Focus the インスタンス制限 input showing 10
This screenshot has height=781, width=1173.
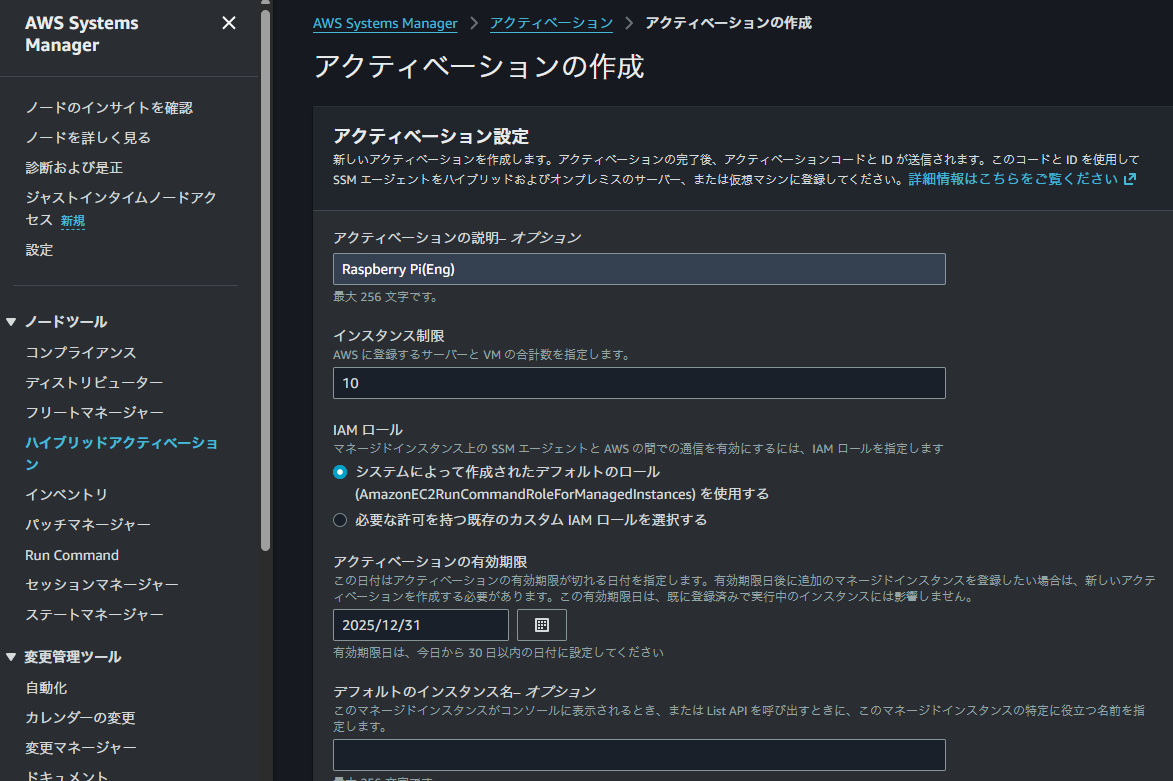coord(639,382)
